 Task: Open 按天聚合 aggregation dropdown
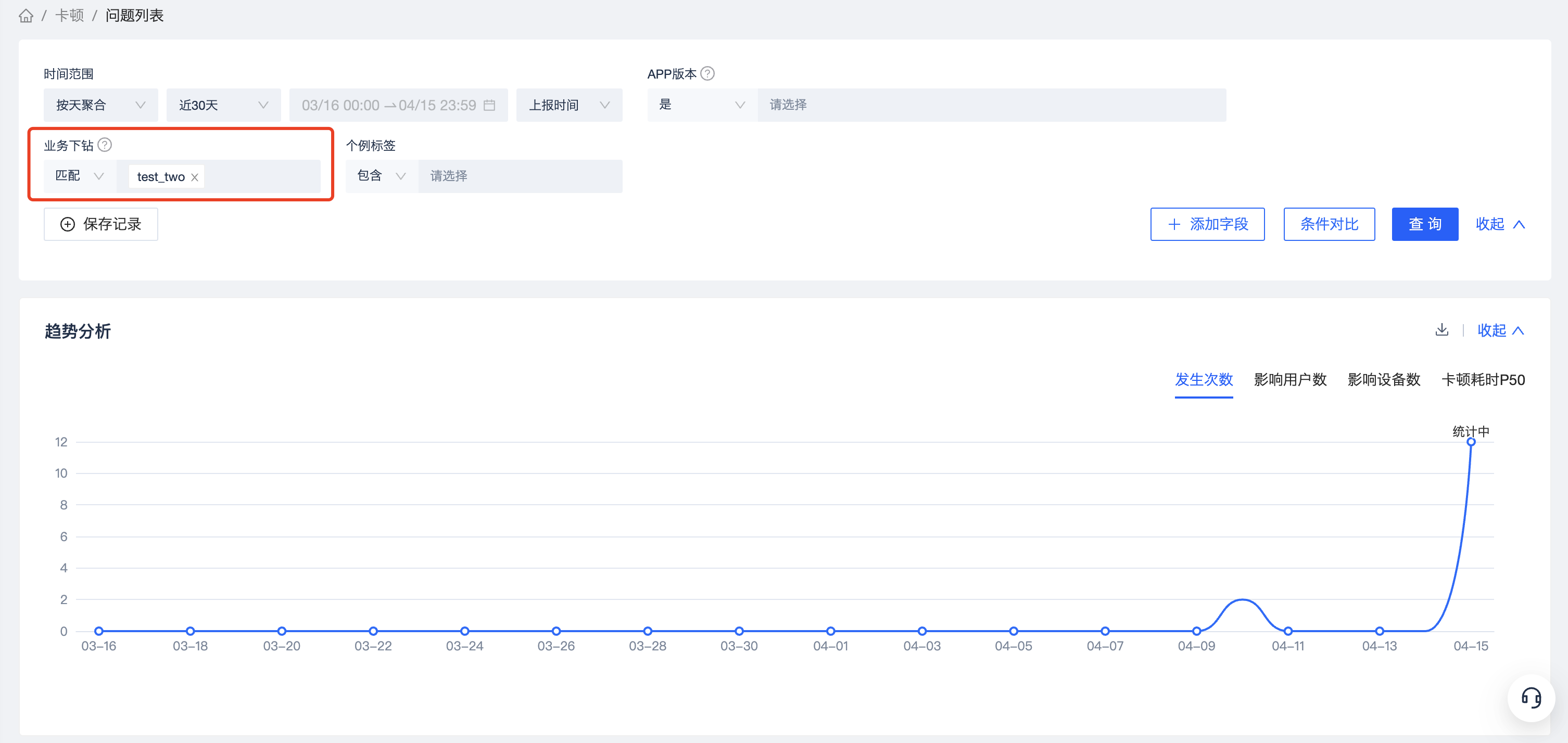coord(100,105)
